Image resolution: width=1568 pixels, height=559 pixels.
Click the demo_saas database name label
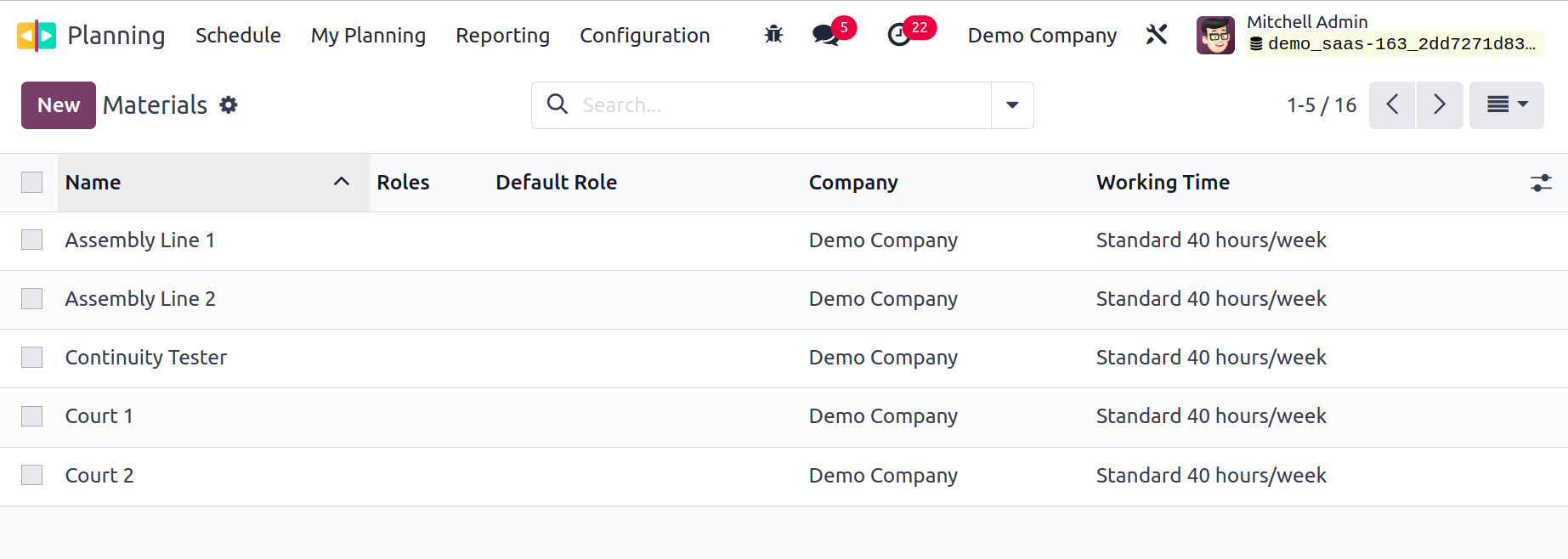point(1395,44)
